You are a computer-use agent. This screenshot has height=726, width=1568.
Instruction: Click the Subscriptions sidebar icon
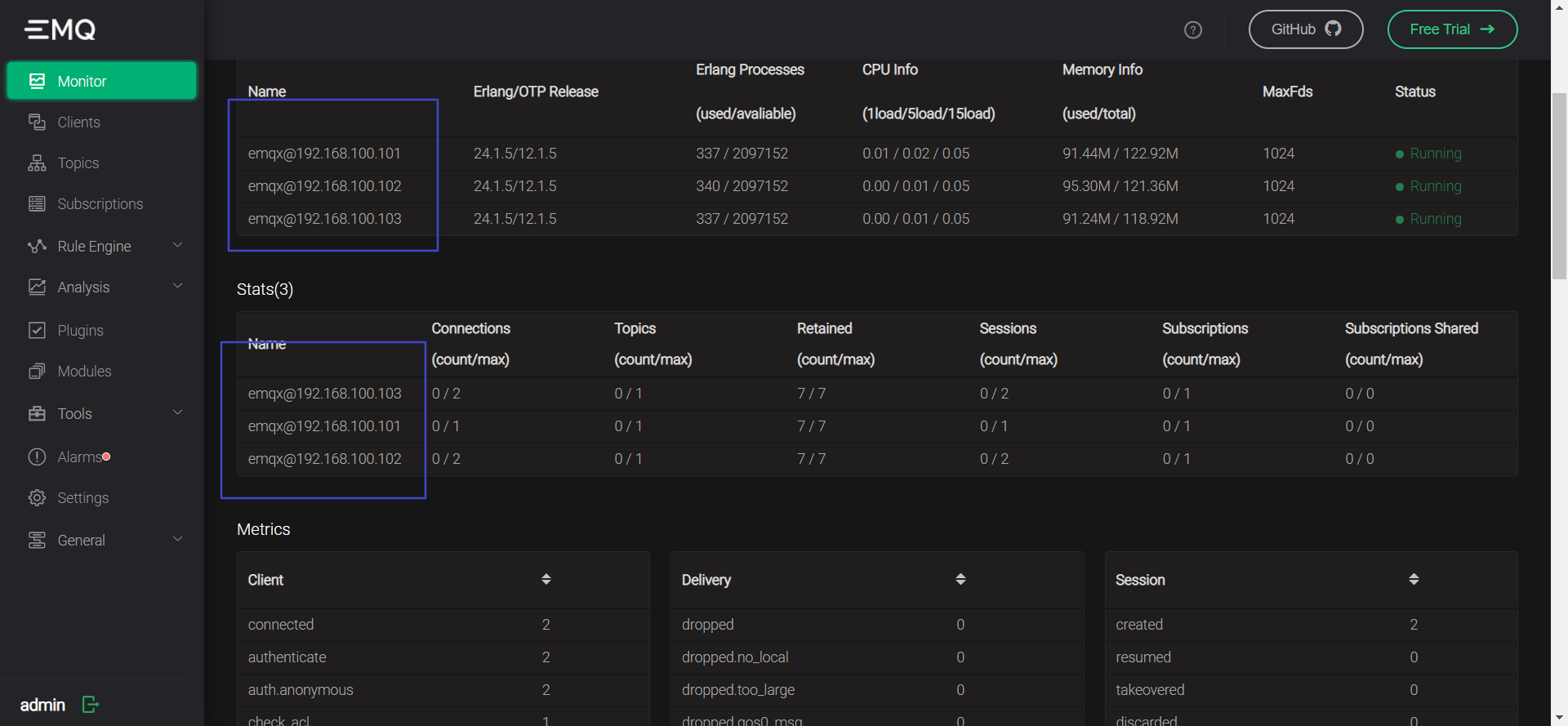click(x=37, y=203)
